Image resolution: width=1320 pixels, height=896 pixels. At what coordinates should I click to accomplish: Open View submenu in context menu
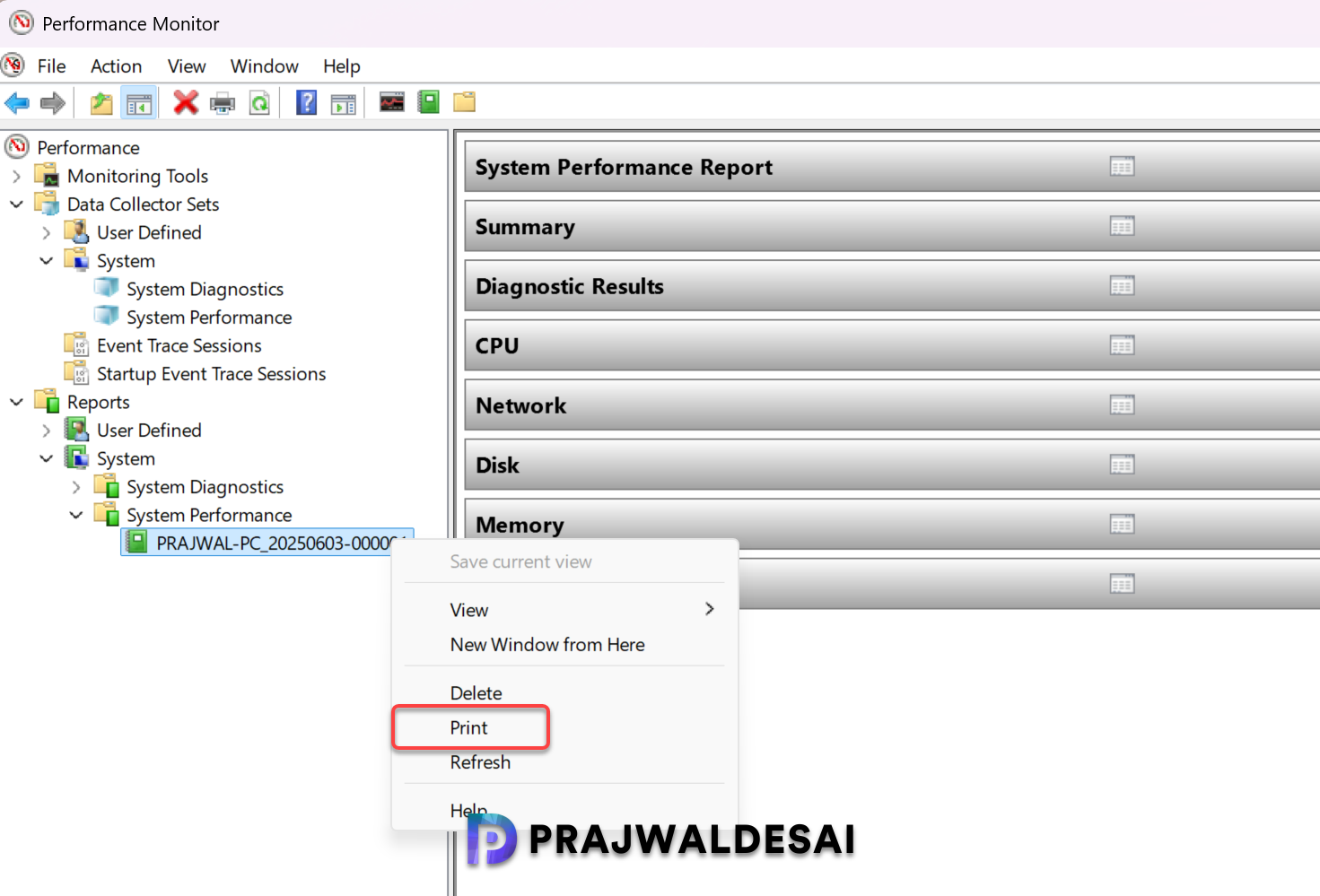564,610
